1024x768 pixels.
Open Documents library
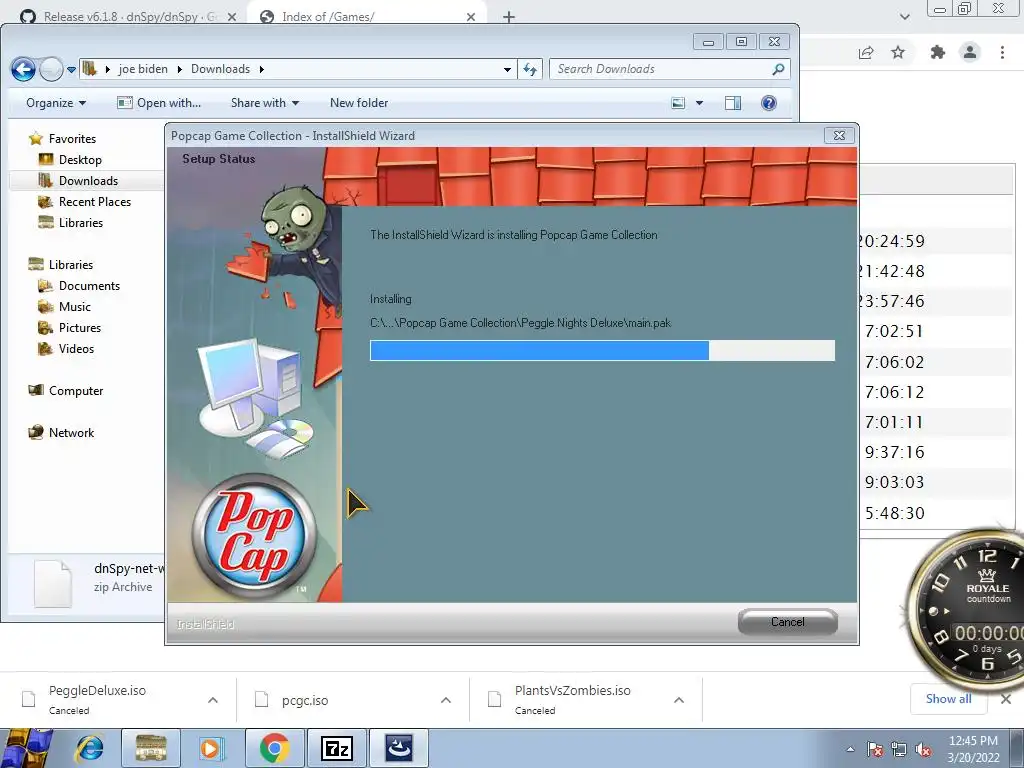tap(89, 285)
